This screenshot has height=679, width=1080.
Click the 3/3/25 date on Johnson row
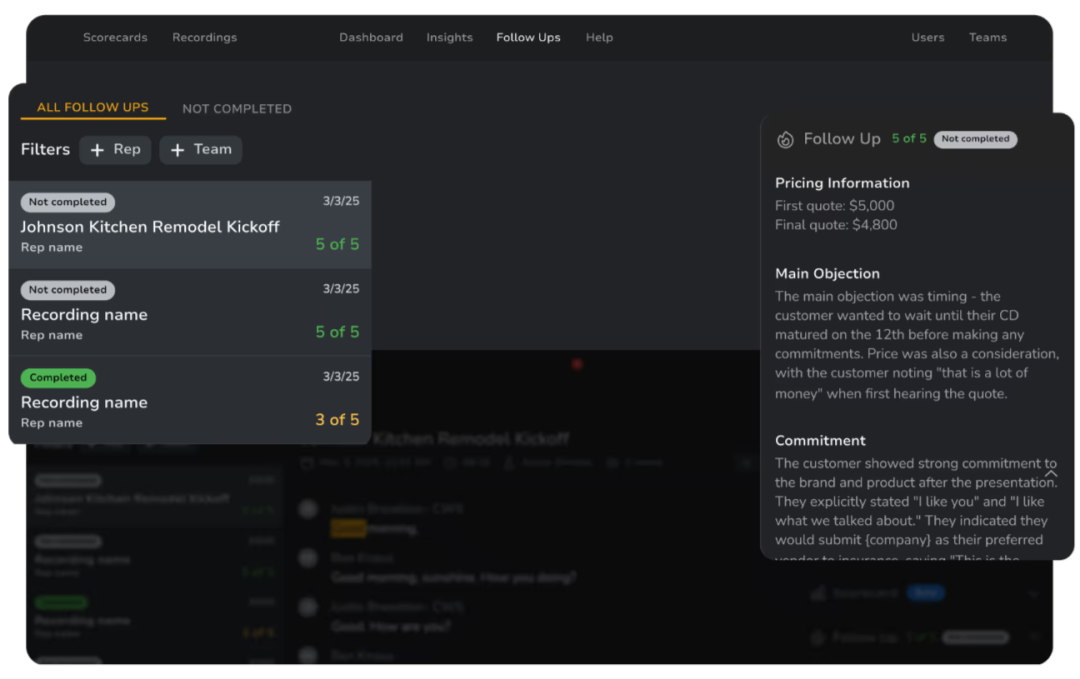click(341, 201)
